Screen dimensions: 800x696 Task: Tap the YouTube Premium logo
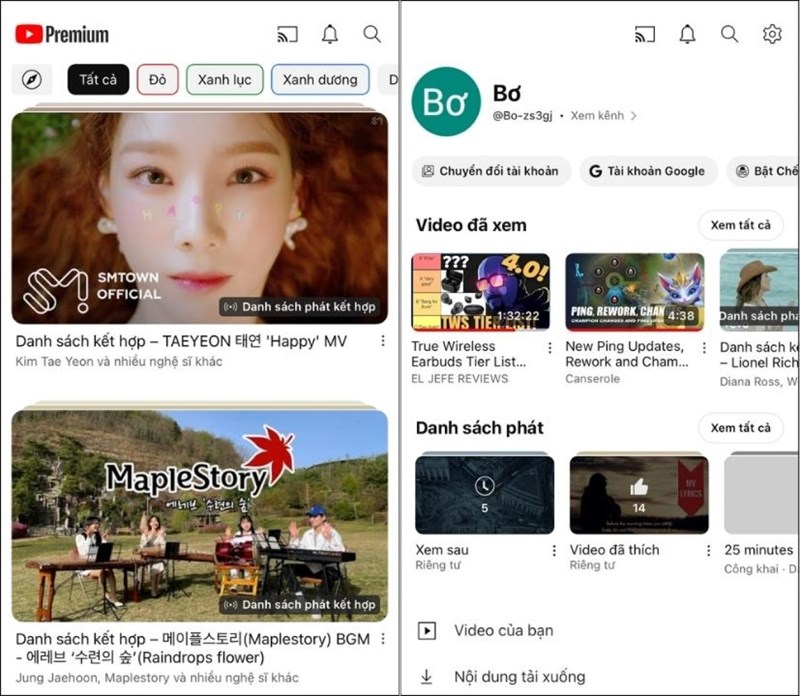(x=62, y=35)
